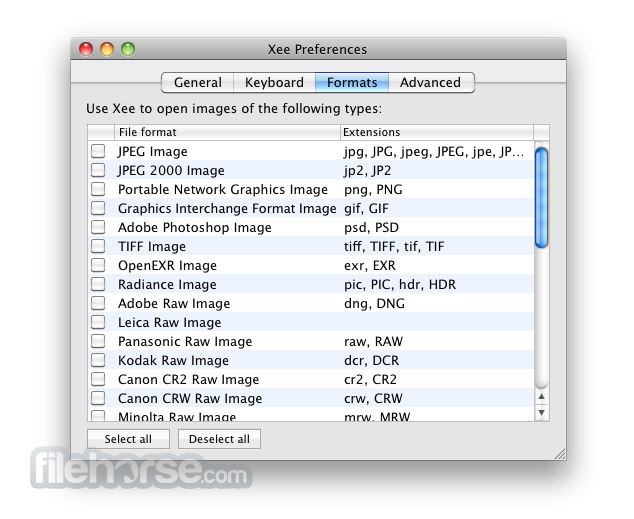Enable Adobe Raw Image checkbox

[x=98, y=303]
